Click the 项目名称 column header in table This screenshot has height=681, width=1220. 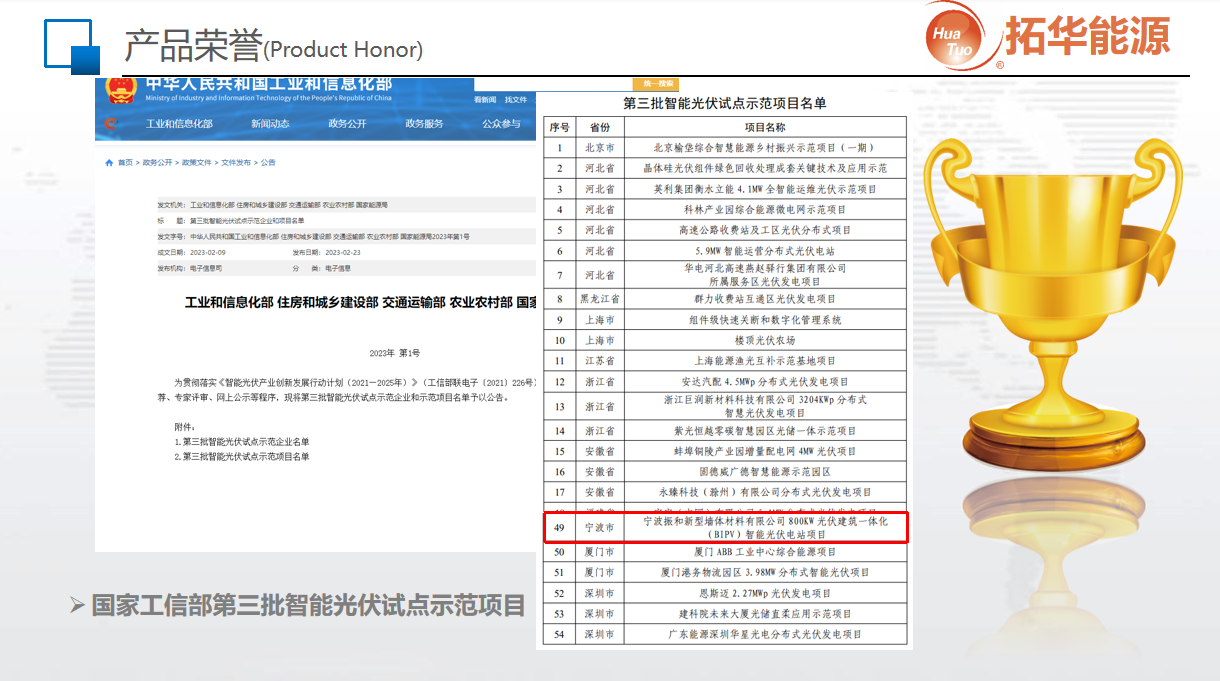click(x=765, y=128)
